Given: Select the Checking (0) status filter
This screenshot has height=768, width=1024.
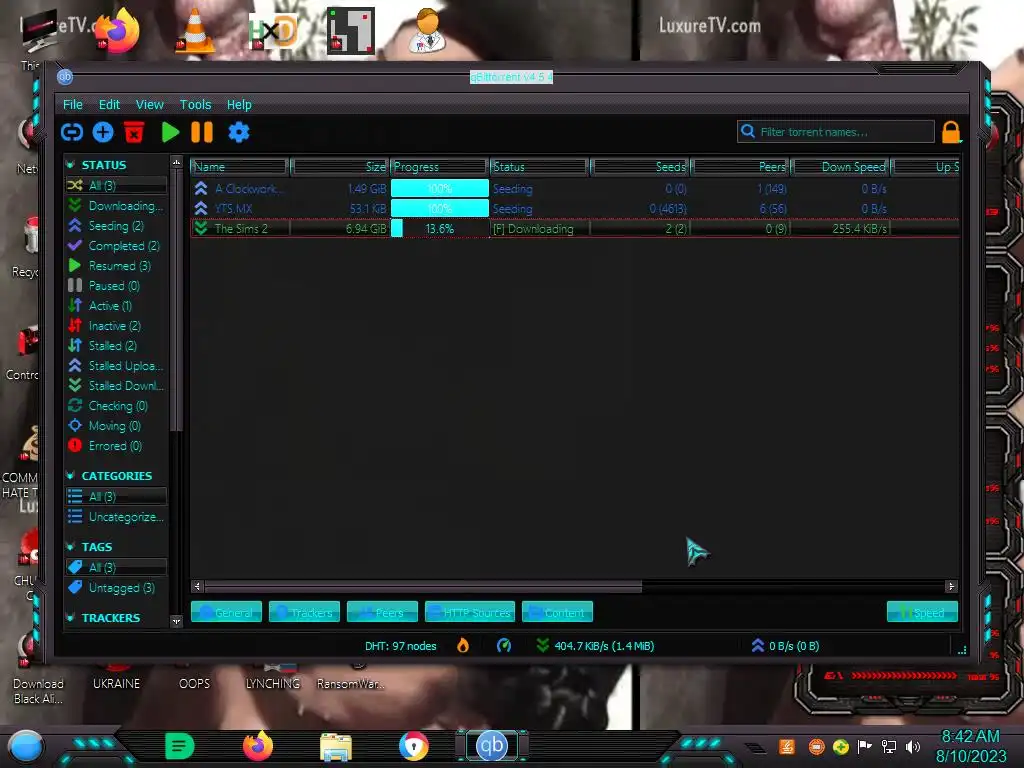Looking at the screenshot, I should point(116,406).
